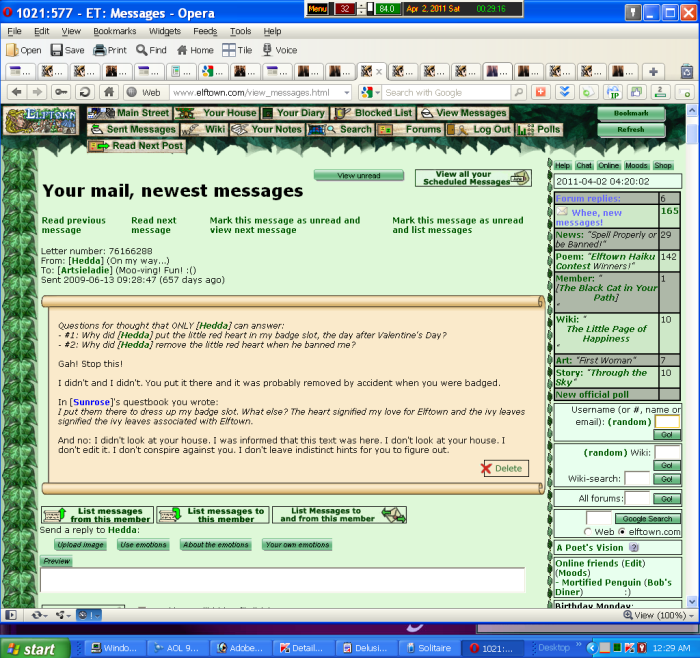Click the Bookmark button at top right
The width and height of the screenshot is (700, 658).
(x=631, y=113)
